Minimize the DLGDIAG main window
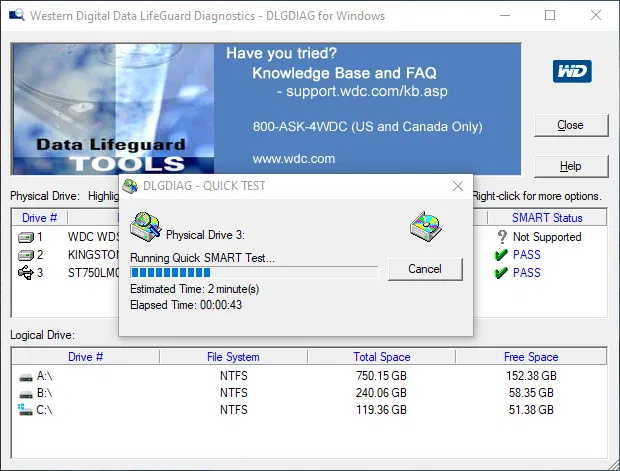 [505, 15]
